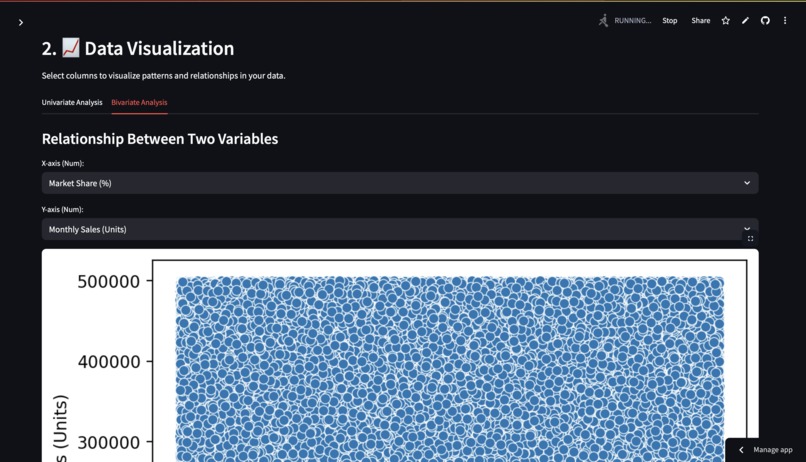Switch to the Univariate Analysis tab
Image resolution: width=806 pixels, height=462 pixels.
pos(72,102)
